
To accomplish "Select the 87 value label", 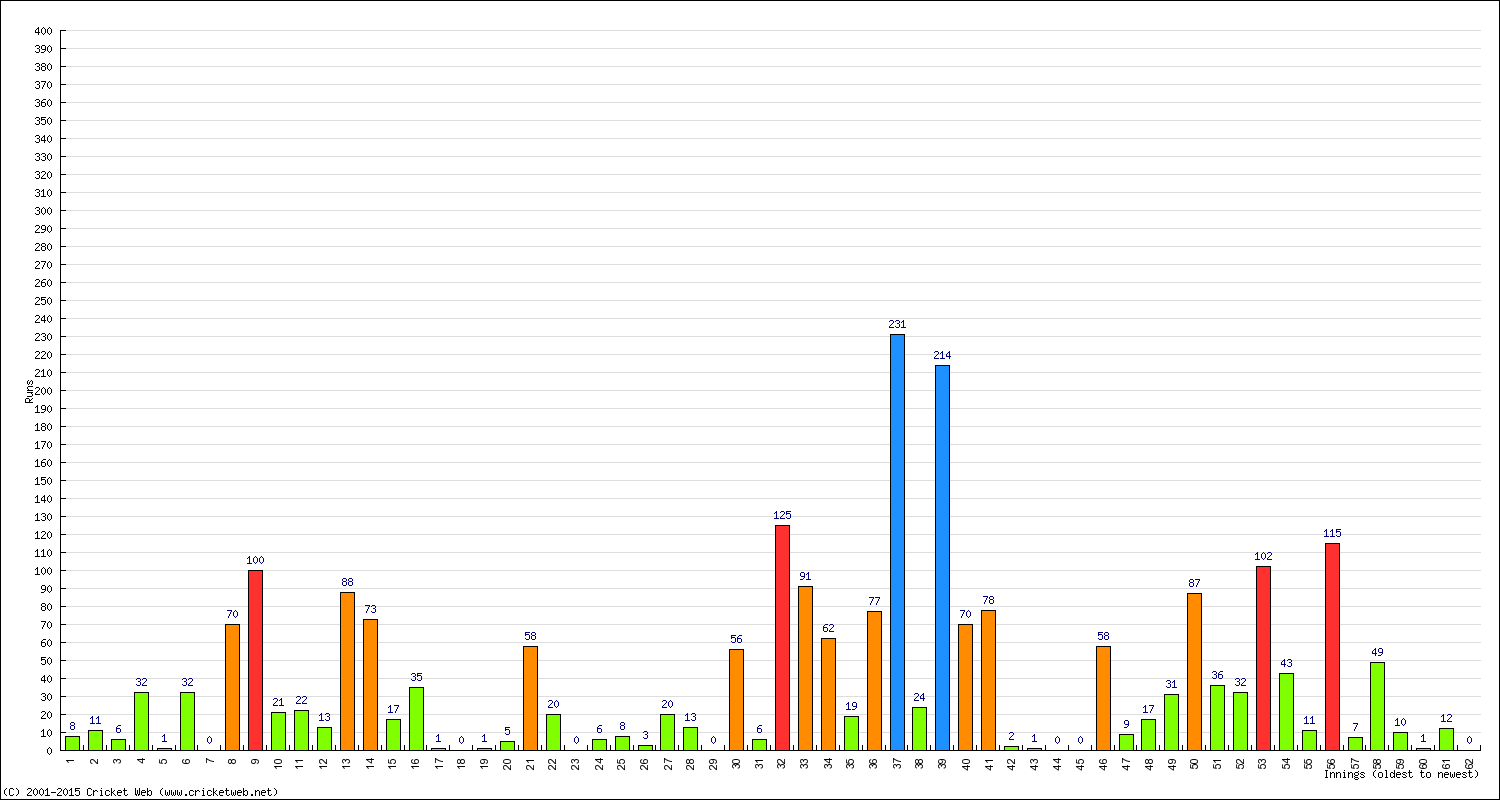I will click(x=1194, y=583).
